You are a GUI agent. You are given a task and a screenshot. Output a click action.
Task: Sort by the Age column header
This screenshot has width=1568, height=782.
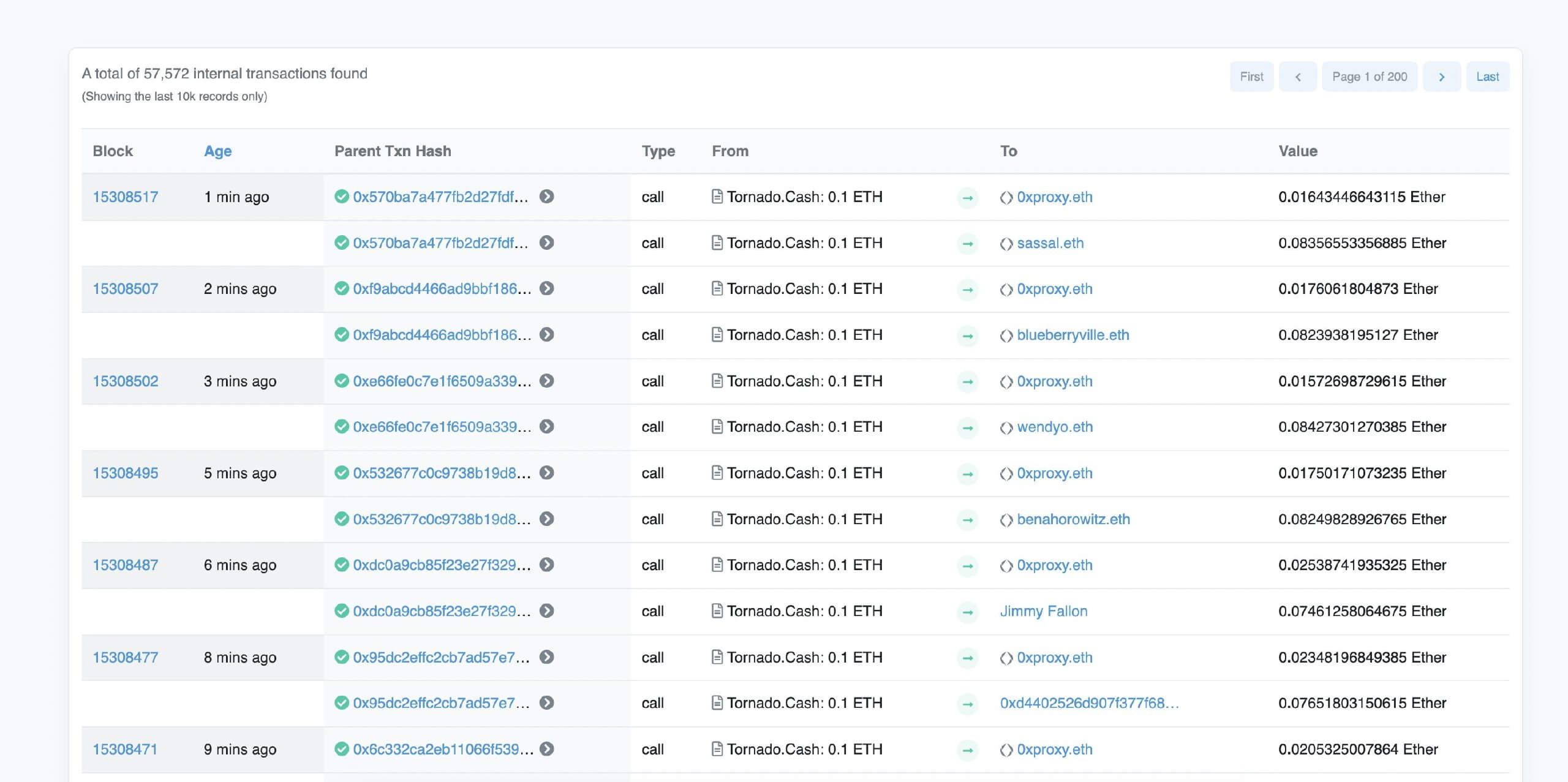tap(217, 151)
